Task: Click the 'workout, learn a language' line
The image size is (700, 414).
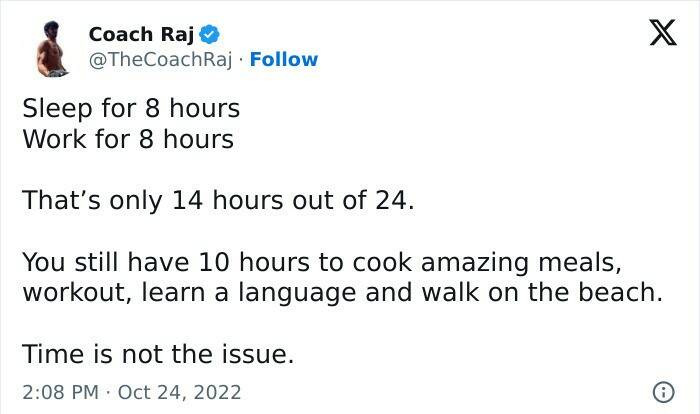Action: click(x=340, y=295)
